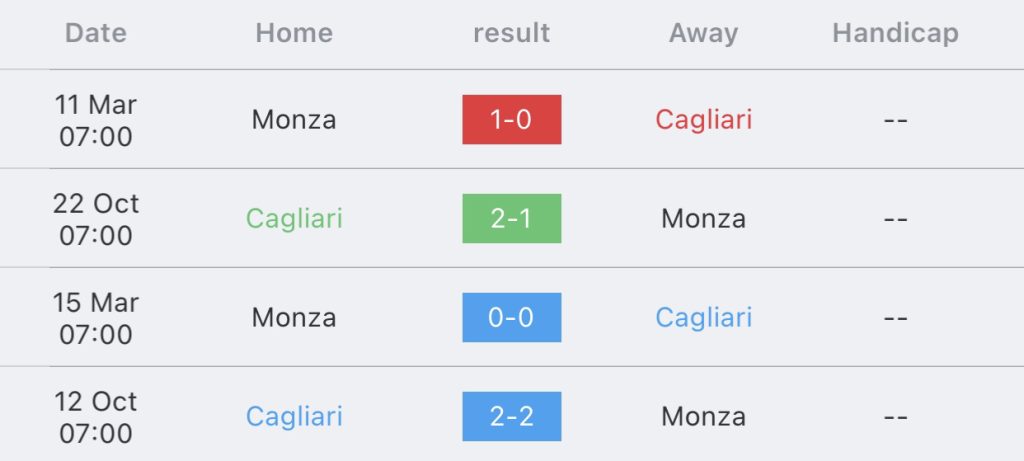Select red Cagliari away team link

click(x=703, y=120)
